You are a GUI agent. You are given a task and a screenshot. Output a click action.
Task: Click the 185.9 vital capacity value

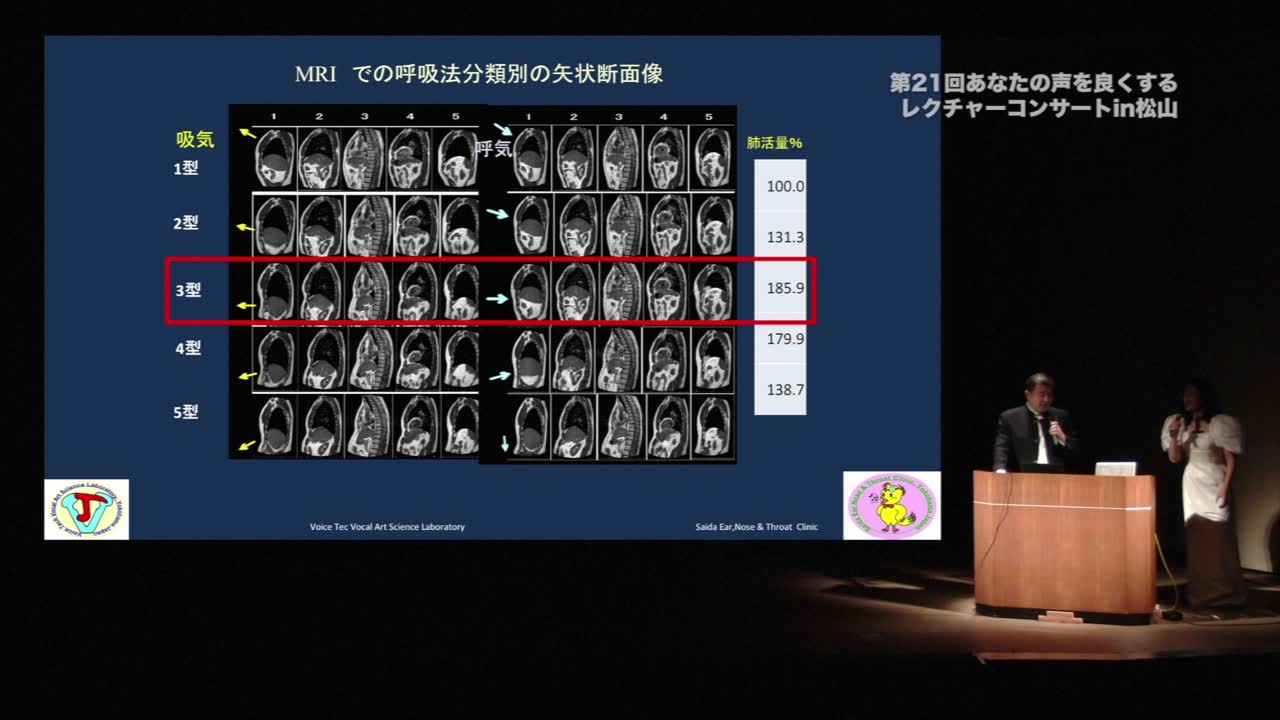(785, 288)
